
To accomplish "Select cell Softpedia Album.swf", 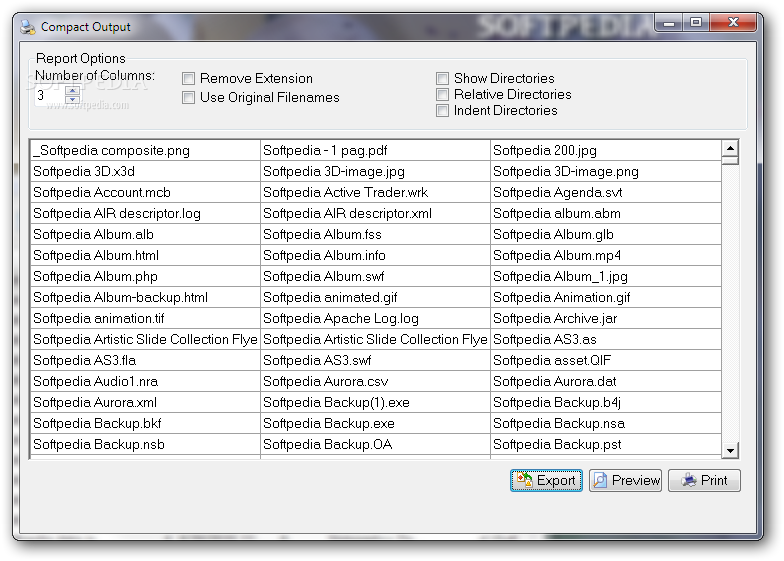I will coord(376,276).
